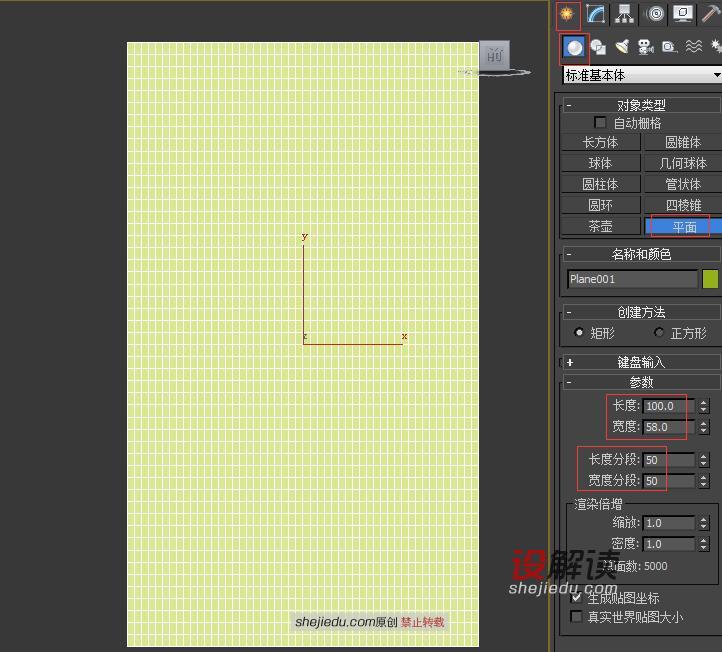Click the 缩放 render scale field
722x652 pixels.
pyautogui.click(x=669, y=523)
